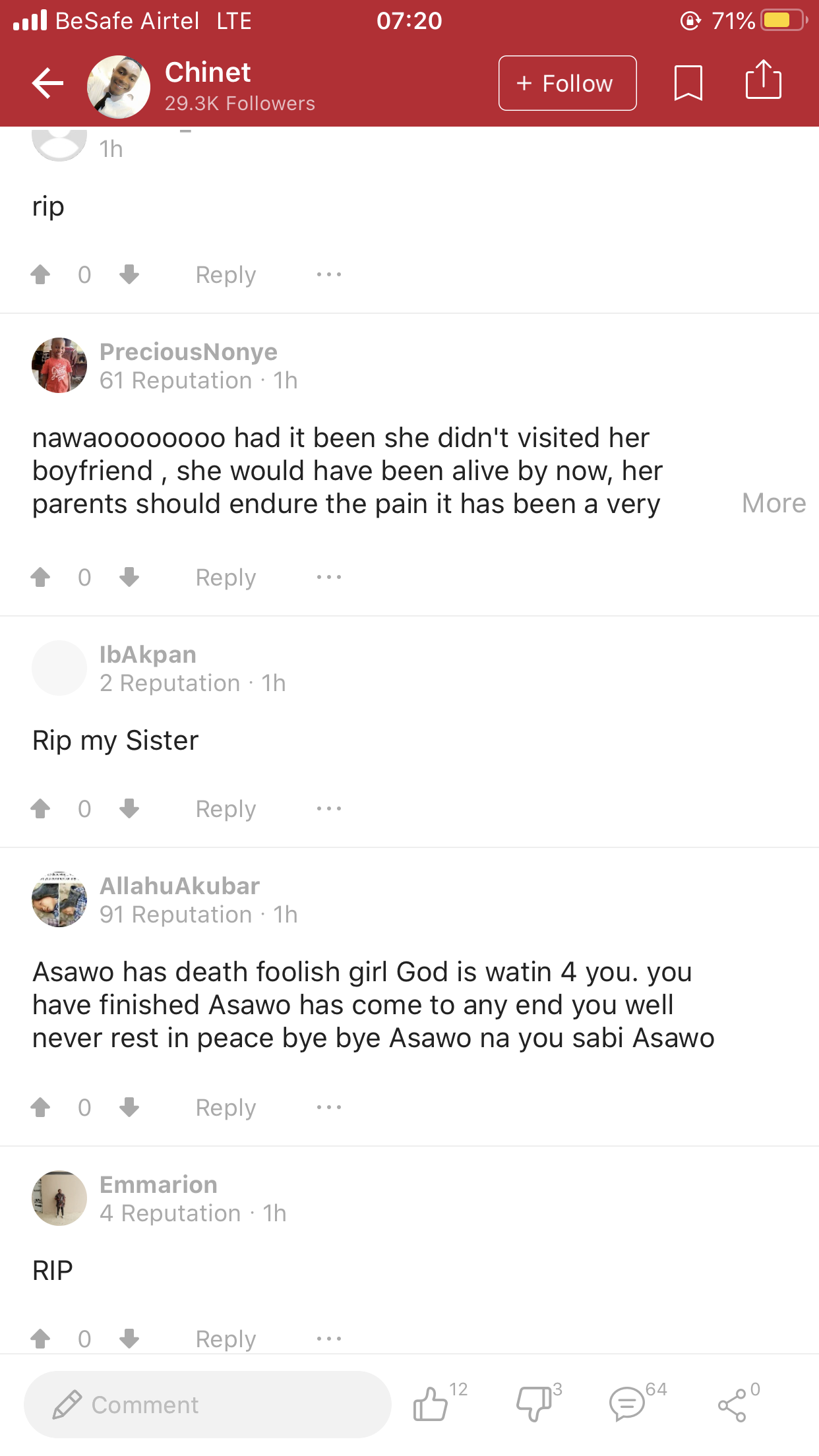Image resolution: width=819 pixels, height=1456 pixels.
Task: Dislike the article with thumbs-down
Action: pyautogui.click(x=533, y=1403)
